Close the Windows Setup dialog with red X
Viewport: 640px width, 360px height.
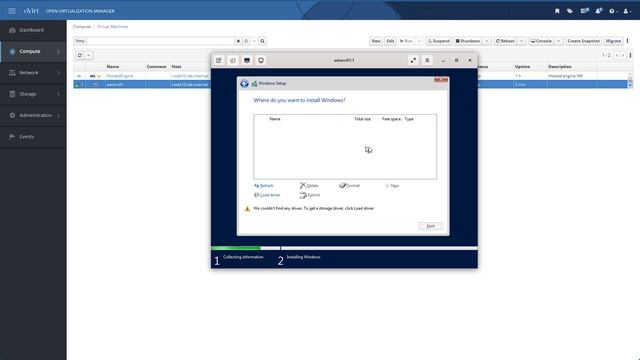441,80
